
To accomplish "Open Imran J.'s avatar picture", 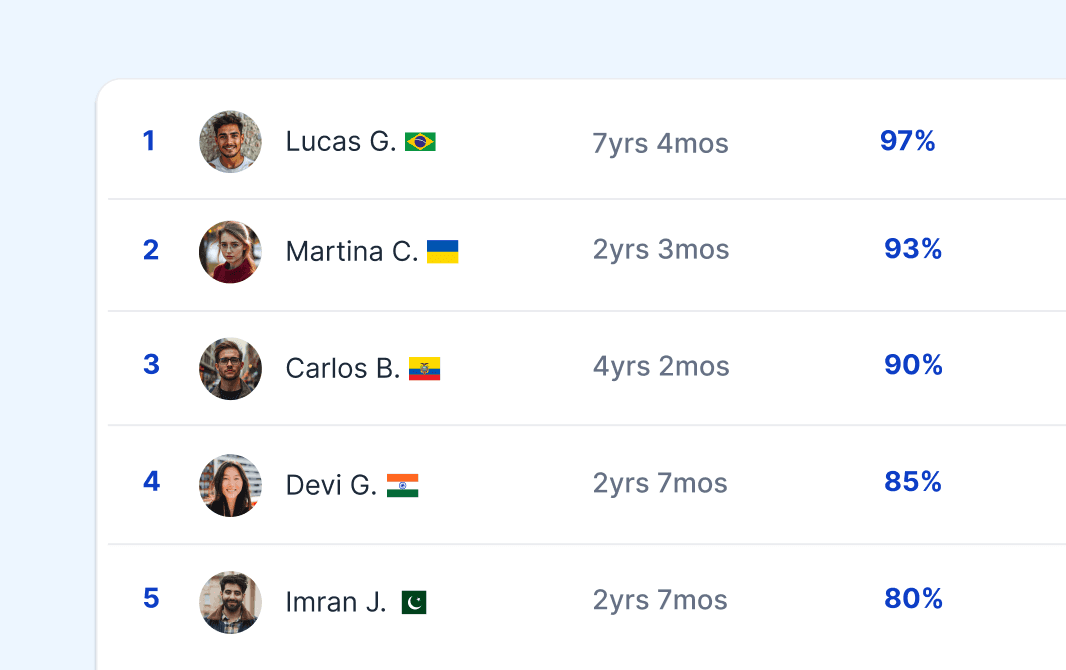I will [230, 603].
